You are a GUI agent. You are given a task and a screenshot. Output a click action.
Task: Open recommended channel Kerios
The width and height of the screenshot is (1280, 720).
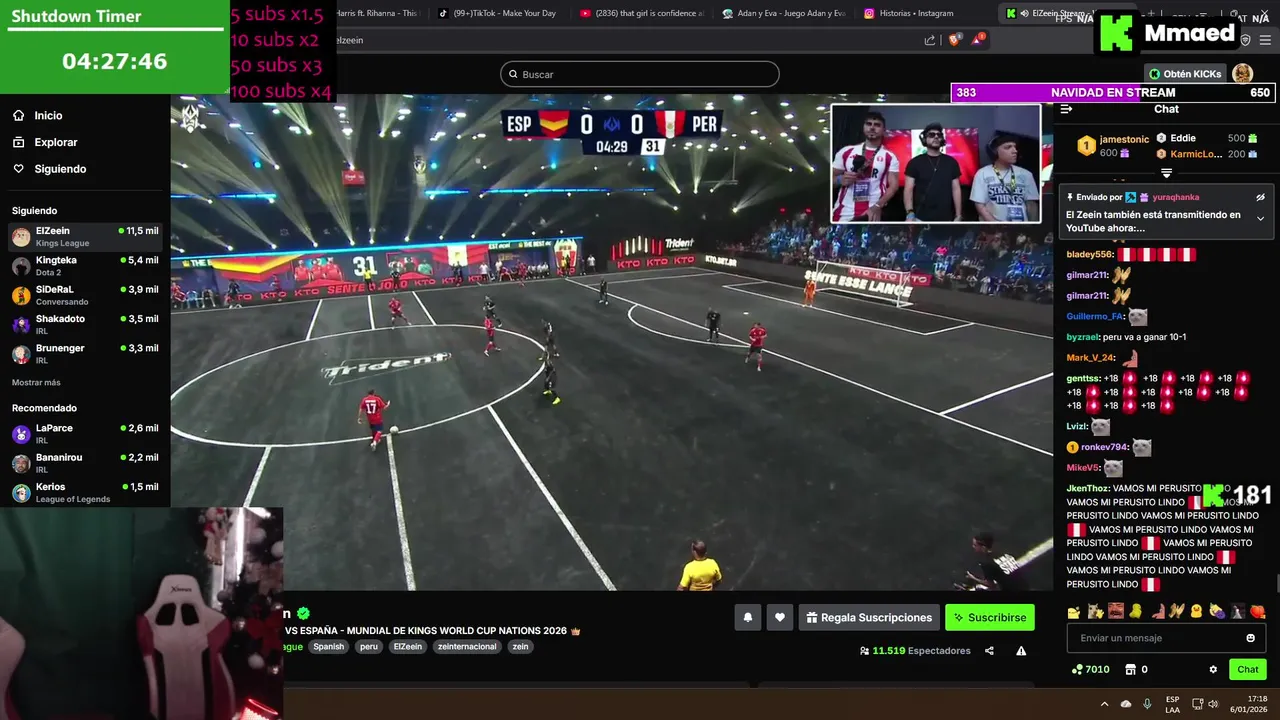pos(85,492)
